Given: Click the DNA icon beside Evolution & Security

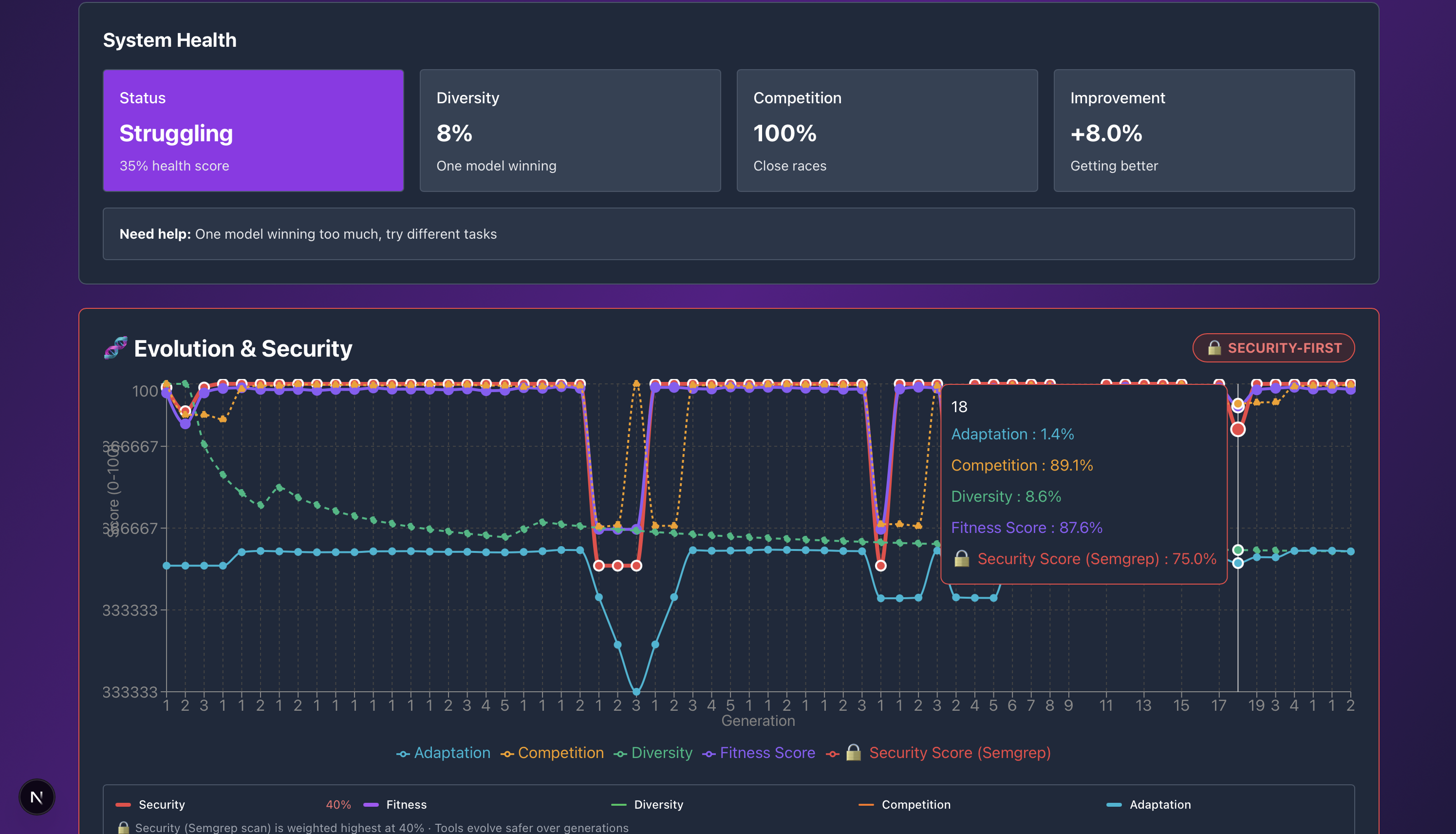Looking at the screenshot, I should (x=116, y=348).
